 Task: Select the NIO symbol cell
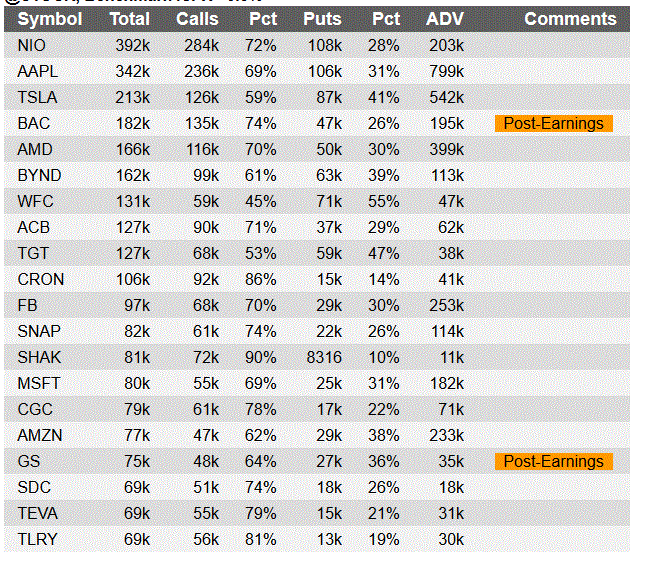pyautogui.click(x=32, y=45)
